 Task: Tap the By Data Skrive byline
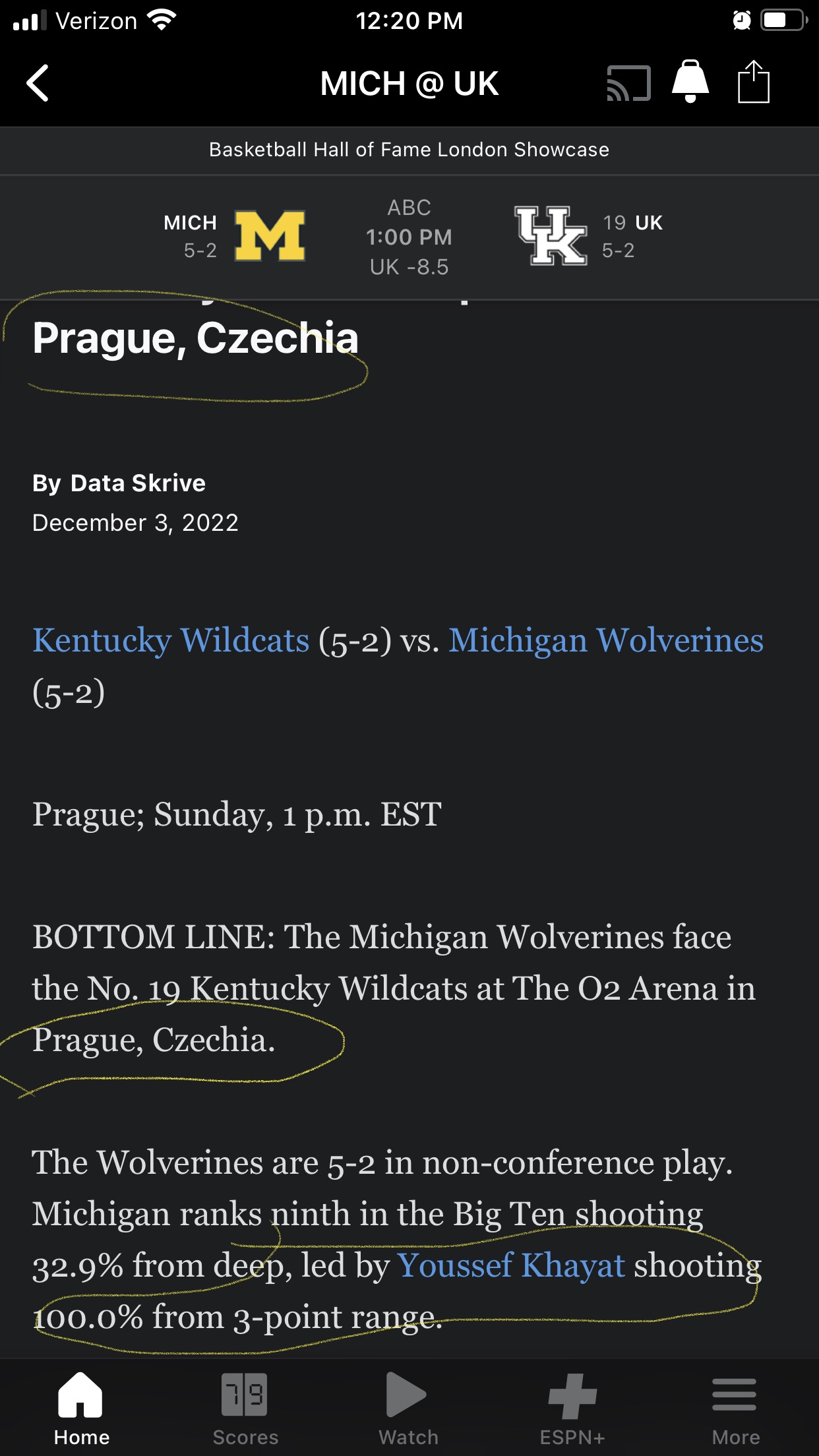pyautogui.click(x=119, y=483)
